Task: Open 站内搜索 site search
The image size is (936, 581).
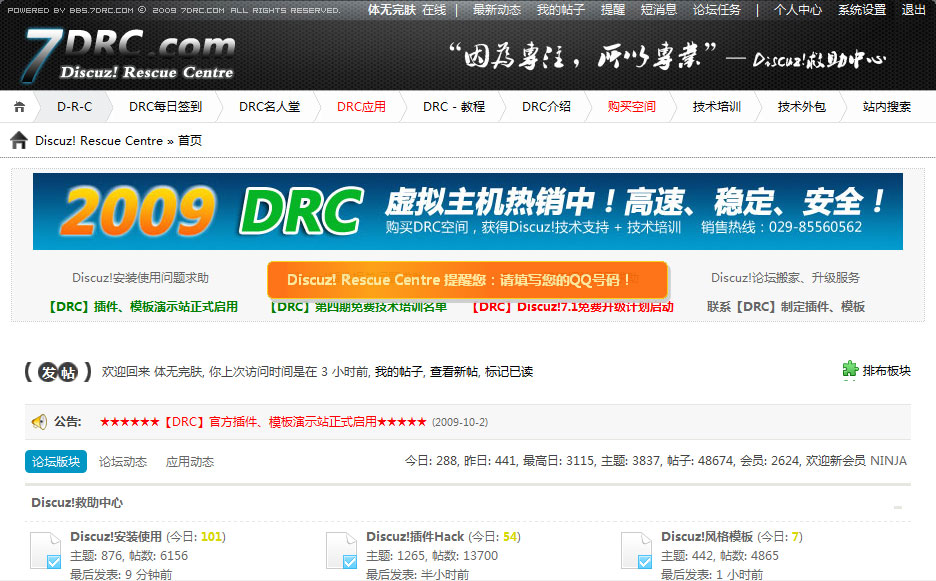Action: pyautogui.click(x=886, y=107)
